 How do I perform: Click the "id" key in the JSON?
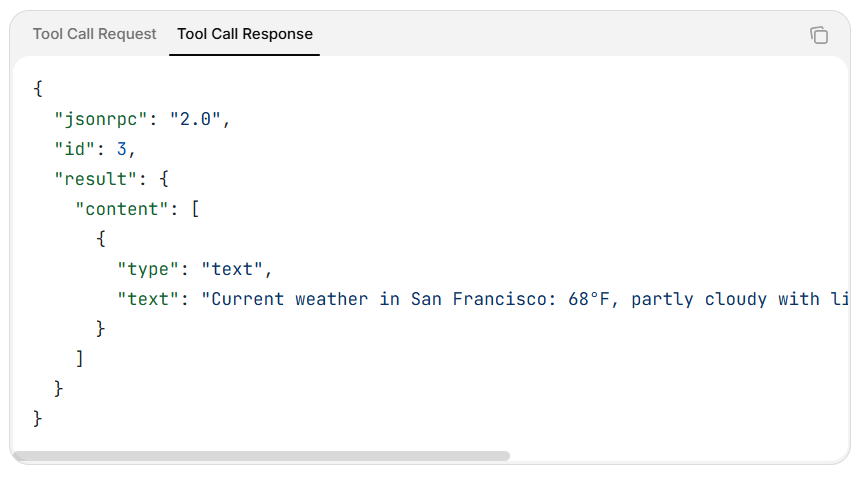(74, 149)
